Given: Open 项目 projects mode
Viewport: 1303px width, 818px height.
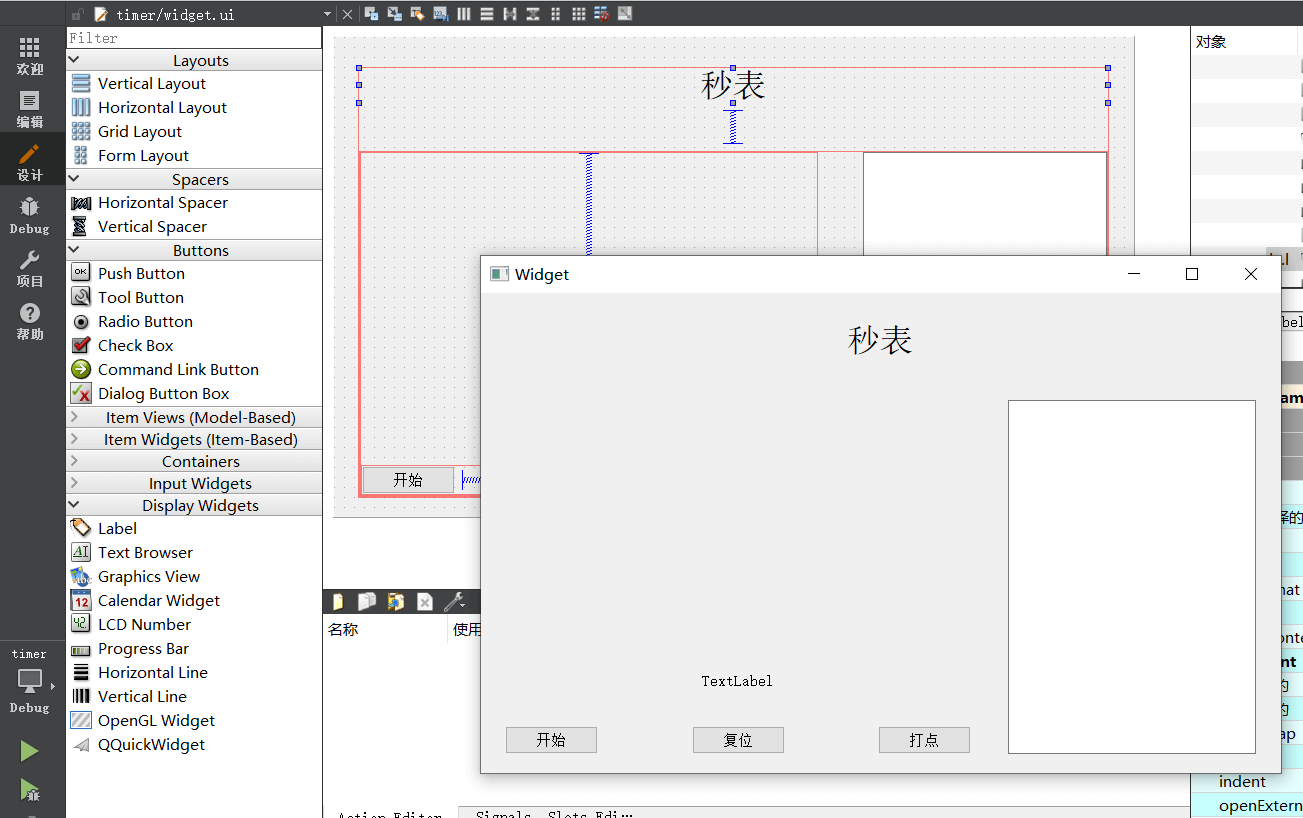Looking at the screenshot, I should 30,268.
